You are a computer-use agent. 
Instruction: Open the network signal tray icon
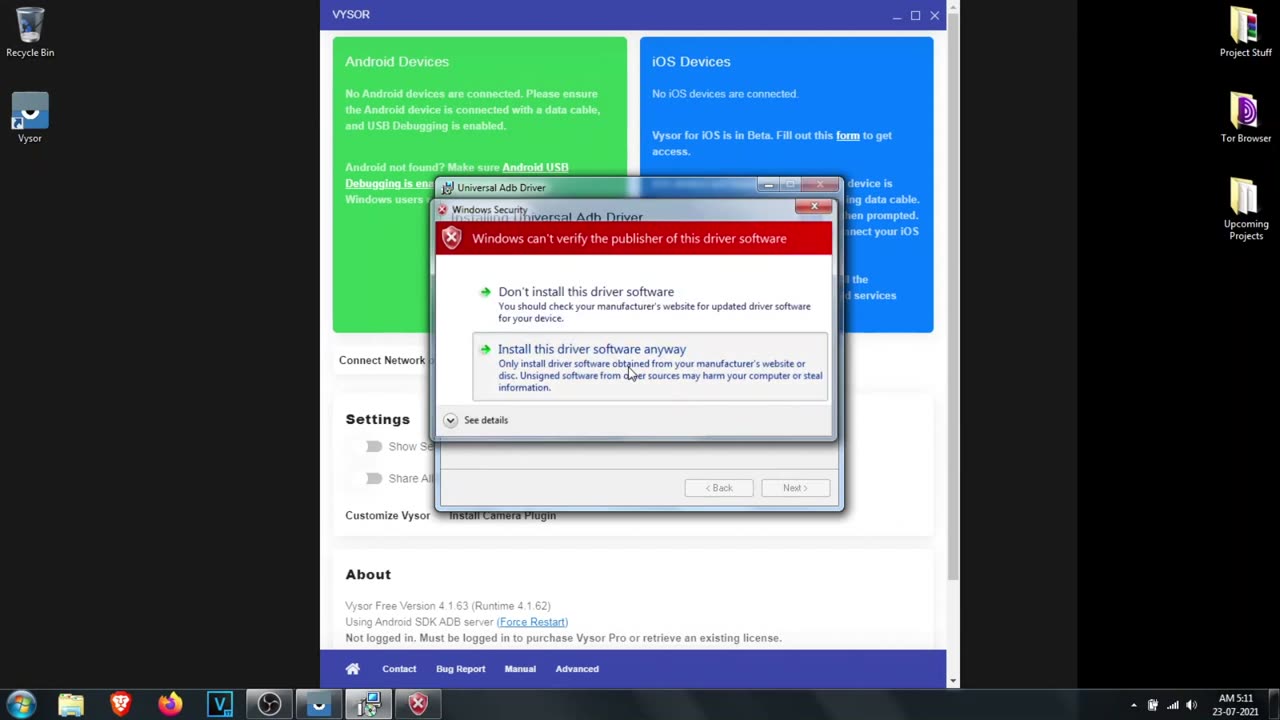pos(1172,705)
